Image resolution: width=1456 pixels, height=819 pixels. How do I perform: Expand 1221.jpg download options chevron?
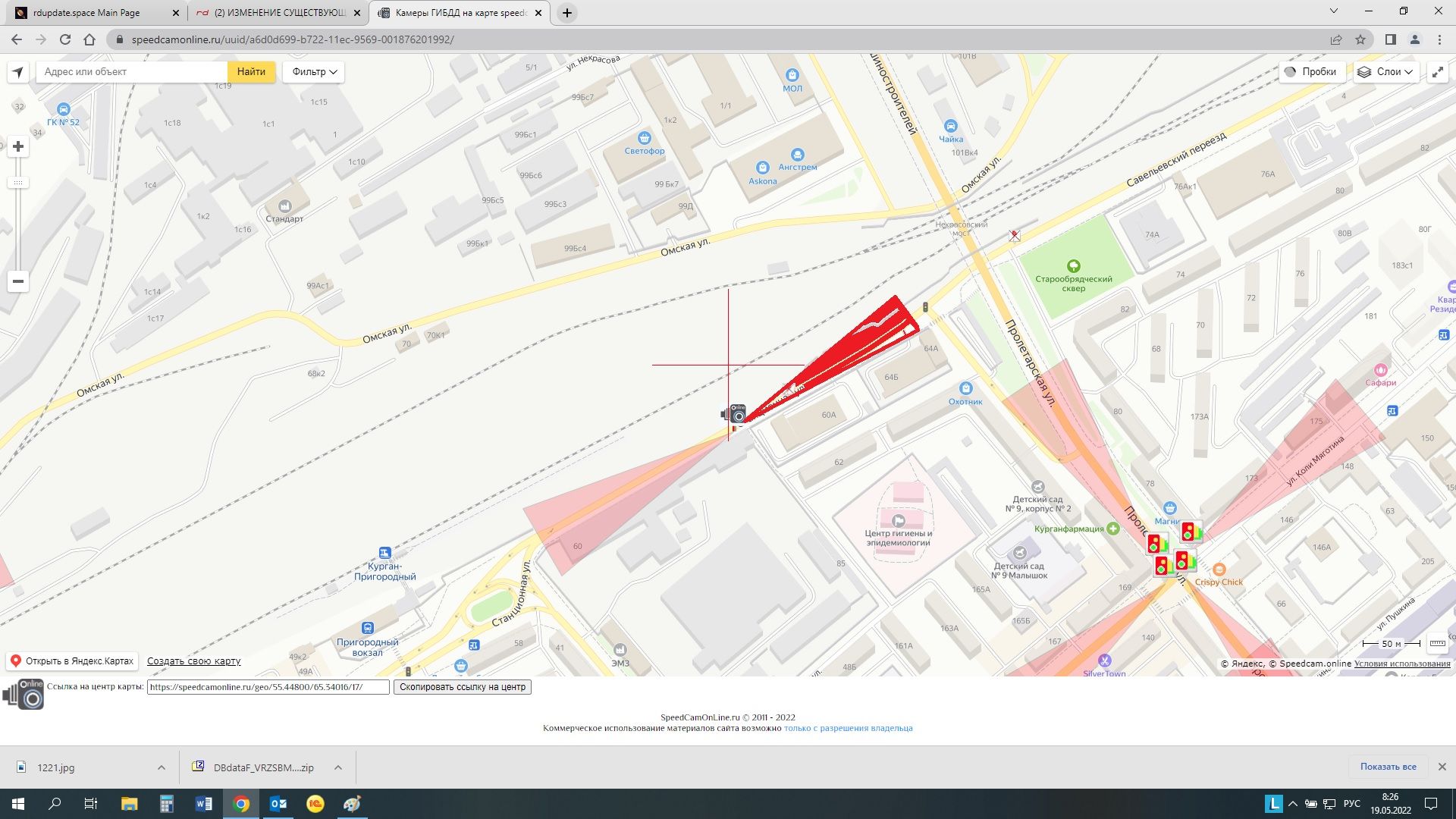tap(162, 767)
